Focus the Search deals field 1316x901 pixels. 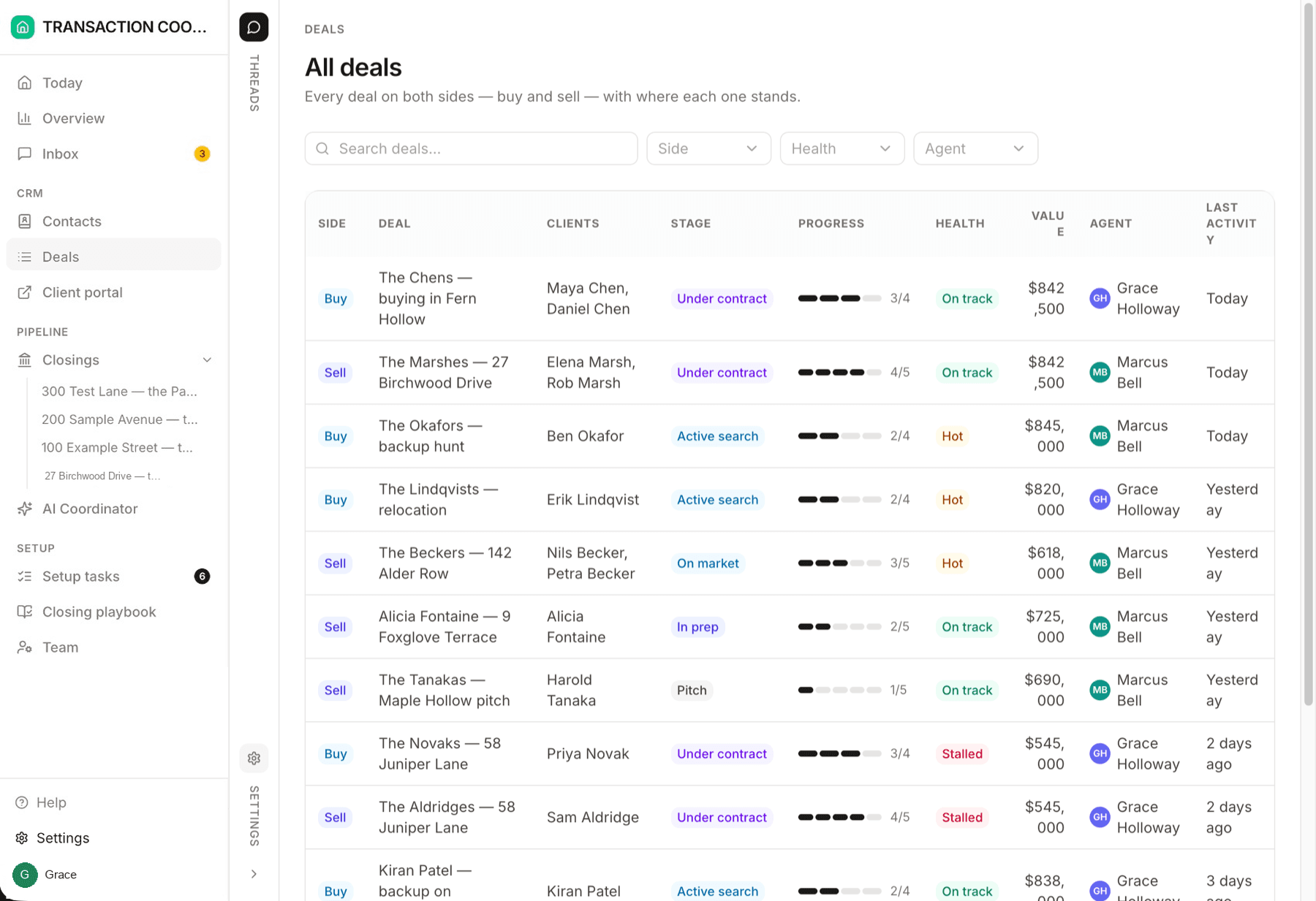pos(471,148)
